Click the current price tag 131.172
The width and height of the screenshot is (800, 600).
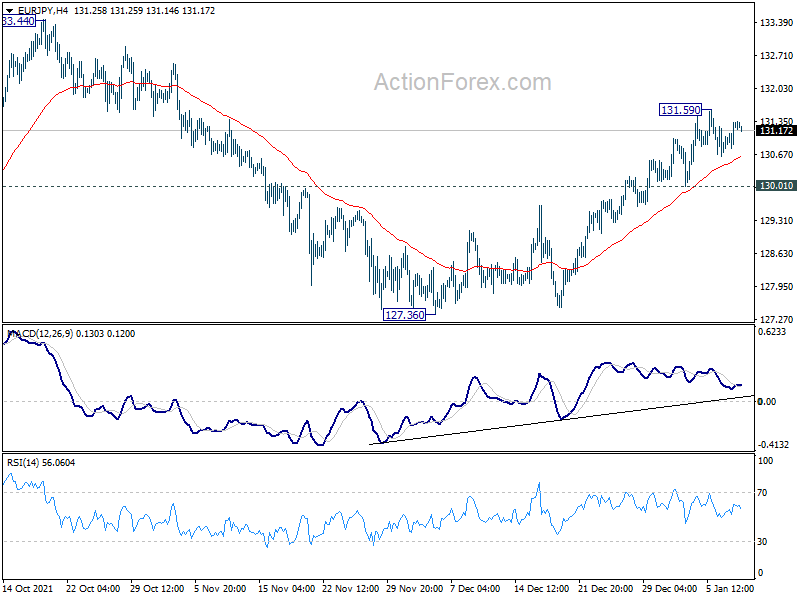tap(776, 131)
